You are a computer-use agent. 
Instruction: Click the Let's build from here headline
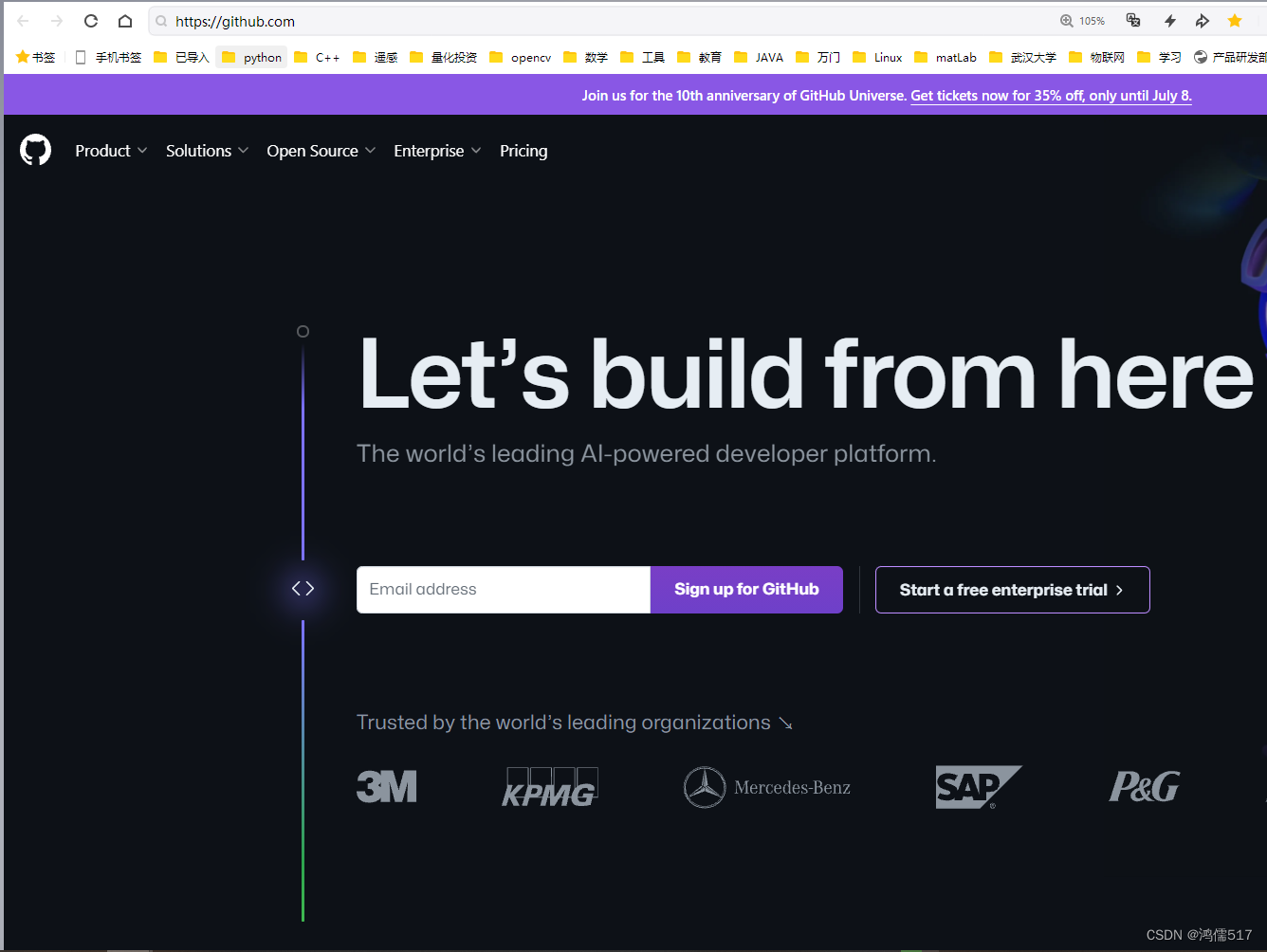click(806, 375)
